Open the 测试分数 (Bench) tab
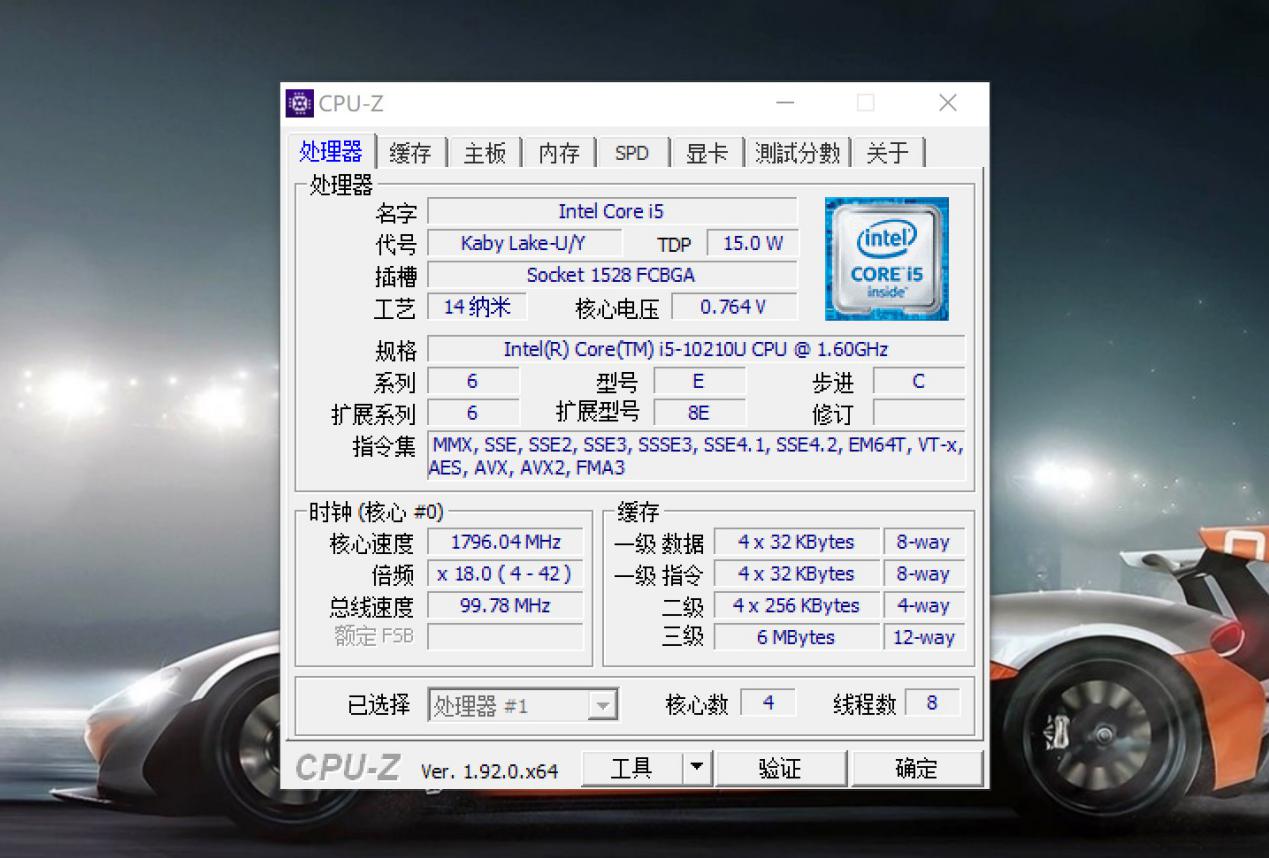1269x858 pixels. point(796,152)
